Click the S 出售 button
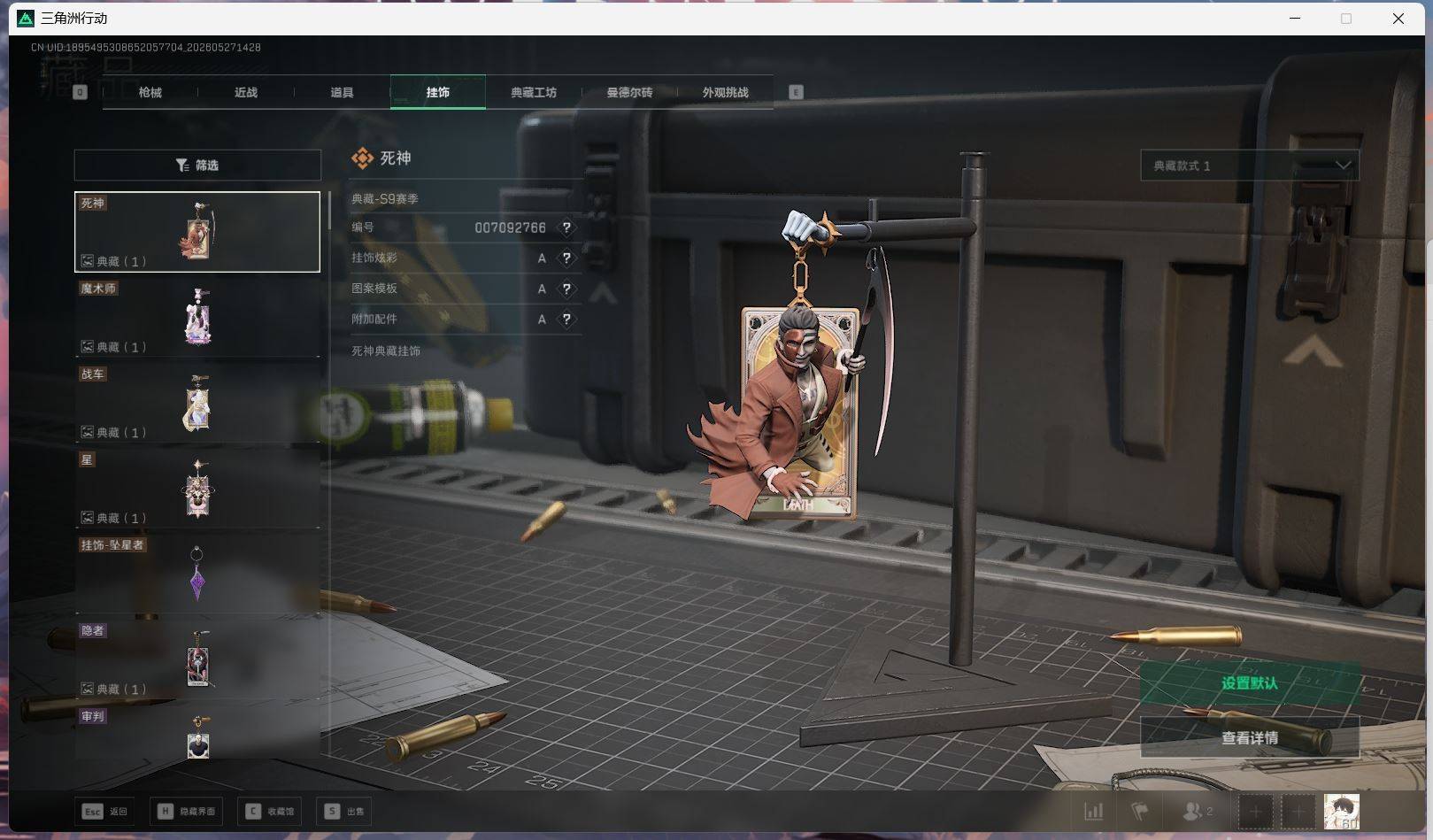Viewport: 1433px width, 840px height. 345,811
